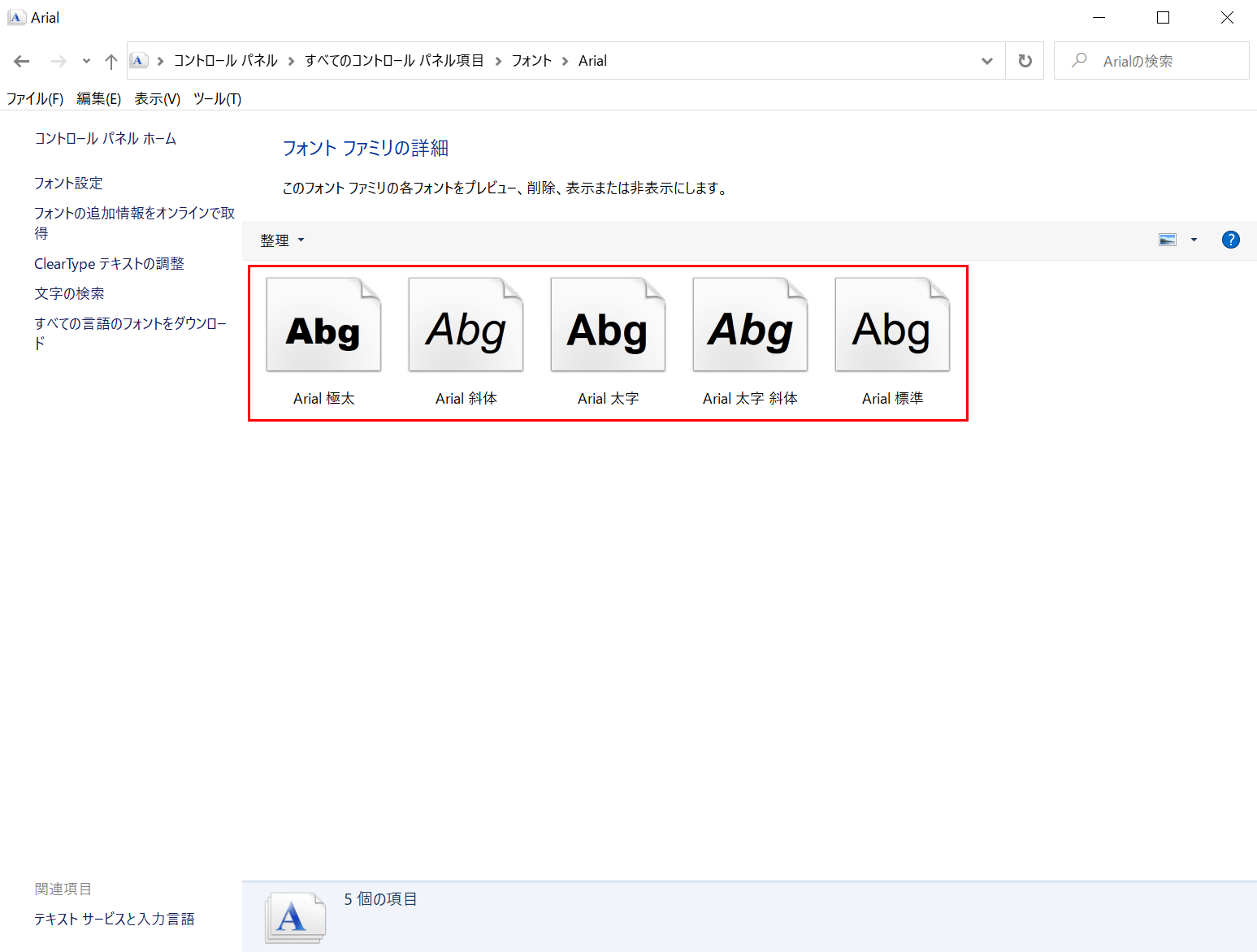
Task: Close the Arial window
Action: tap(1227, 18)
